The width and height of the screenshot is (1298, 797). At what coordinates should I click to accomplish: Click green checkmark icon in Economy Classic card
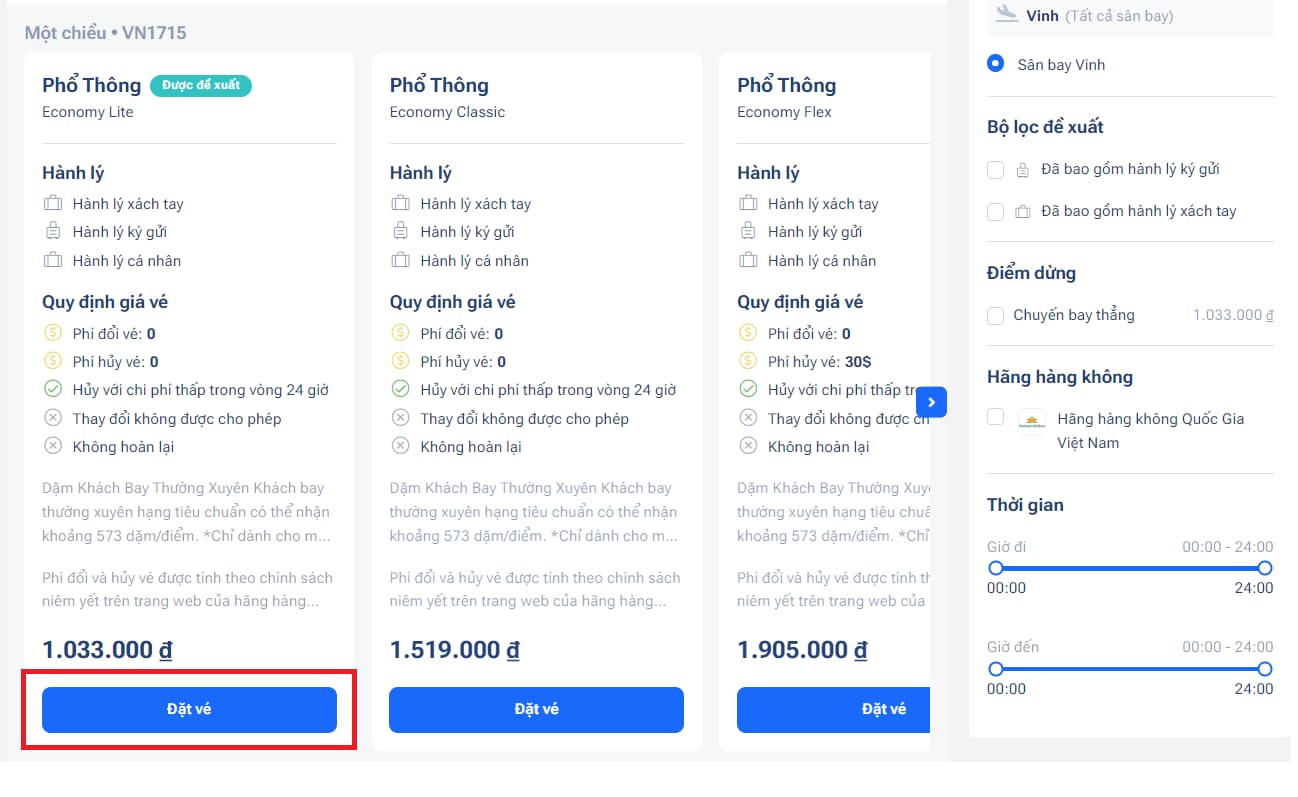point(400,389)
